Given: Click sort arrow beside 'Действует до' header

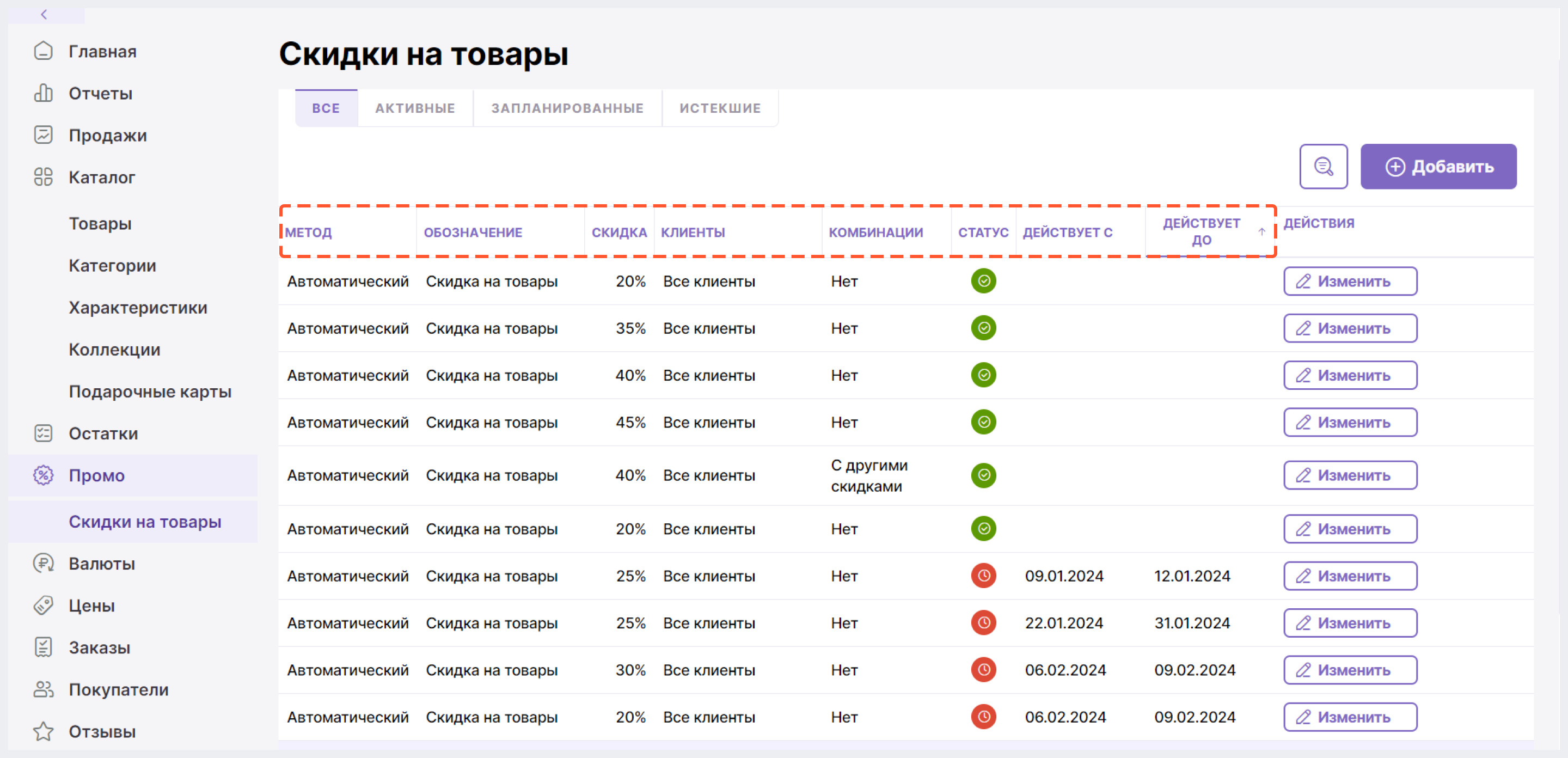Looking at the screenshot, I should pyautogui.click(x=1262, y=232).
